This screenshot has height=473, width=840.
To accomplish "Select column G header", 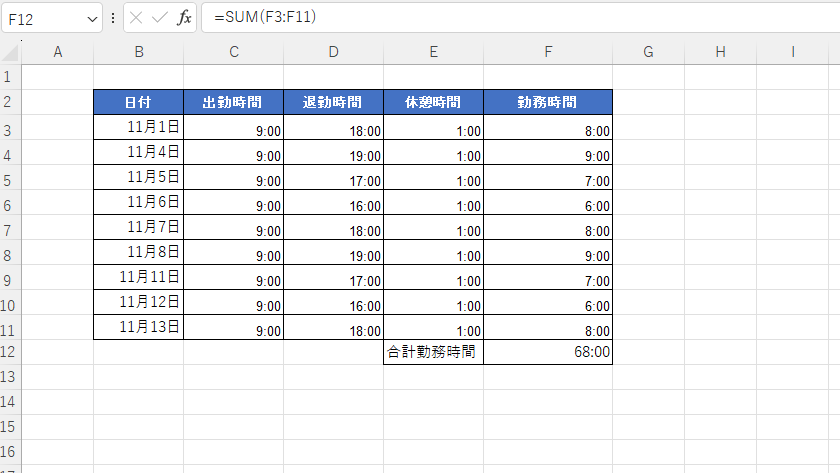I will (x=648, y=52).
